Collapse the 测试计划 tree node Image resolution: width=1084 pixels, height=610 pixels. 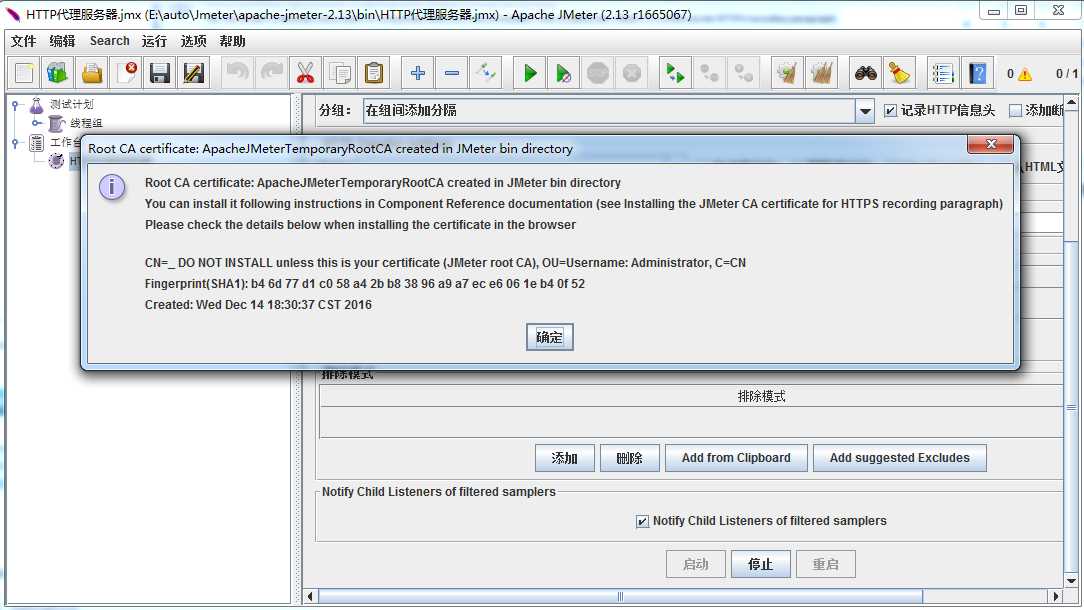pyautogui.click(x=15, y=105)
